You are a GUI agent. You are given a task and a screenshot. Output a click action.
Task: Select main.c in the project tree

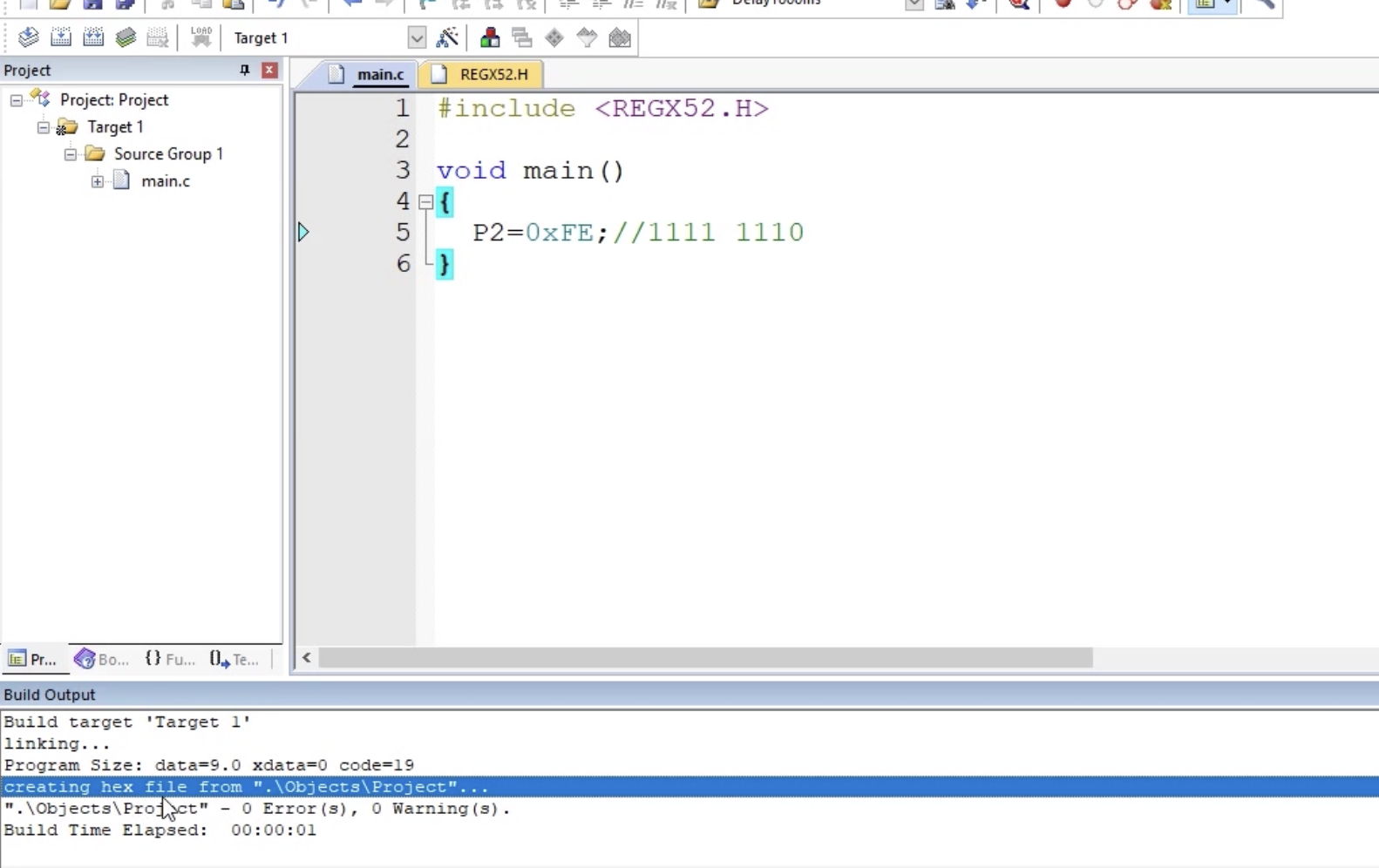pyautogui.click(x=166, y=181)
